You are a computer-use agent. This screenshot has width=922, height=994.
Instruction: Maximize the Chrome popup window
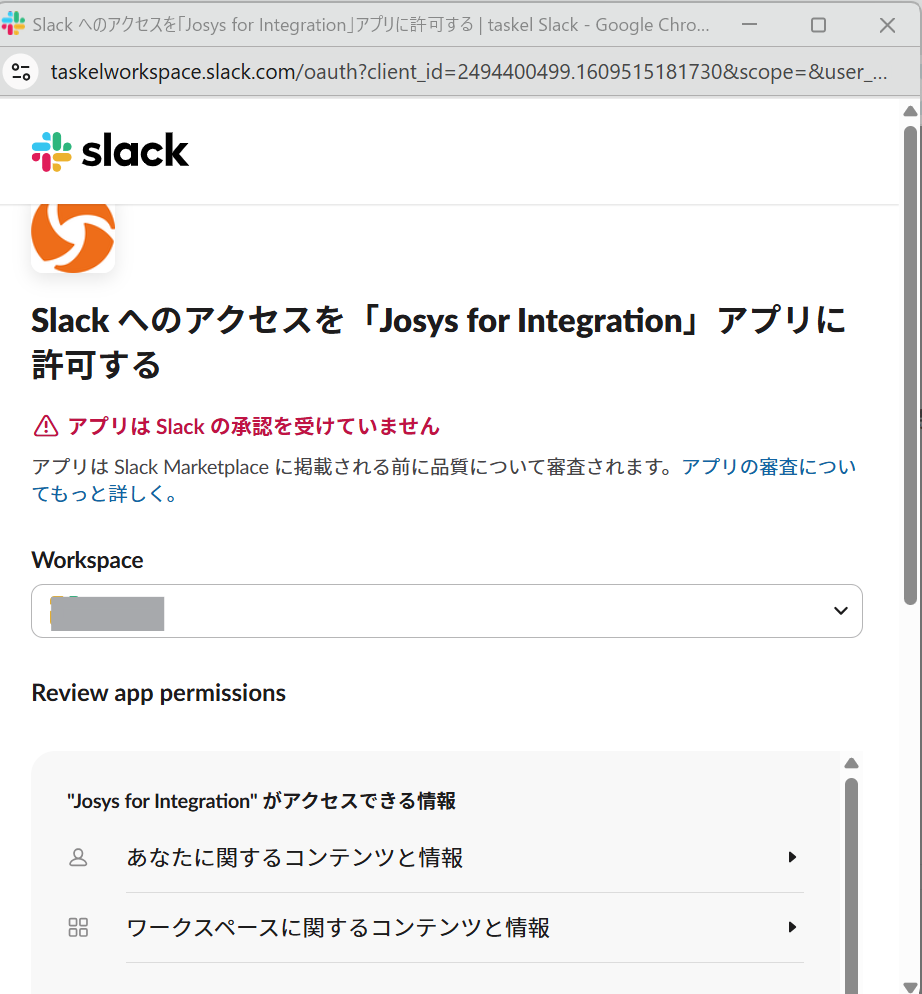coord(818,24)
